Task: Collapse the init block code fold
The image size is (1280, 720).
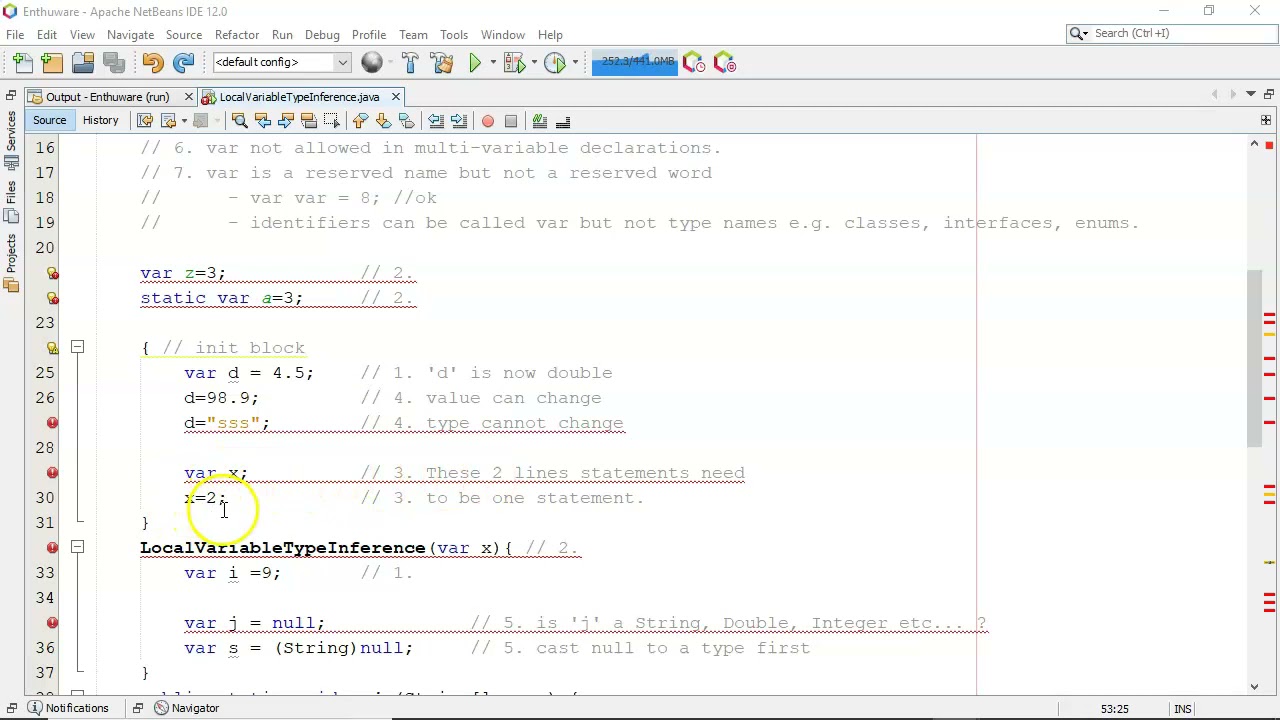Action: pos(77,347)
